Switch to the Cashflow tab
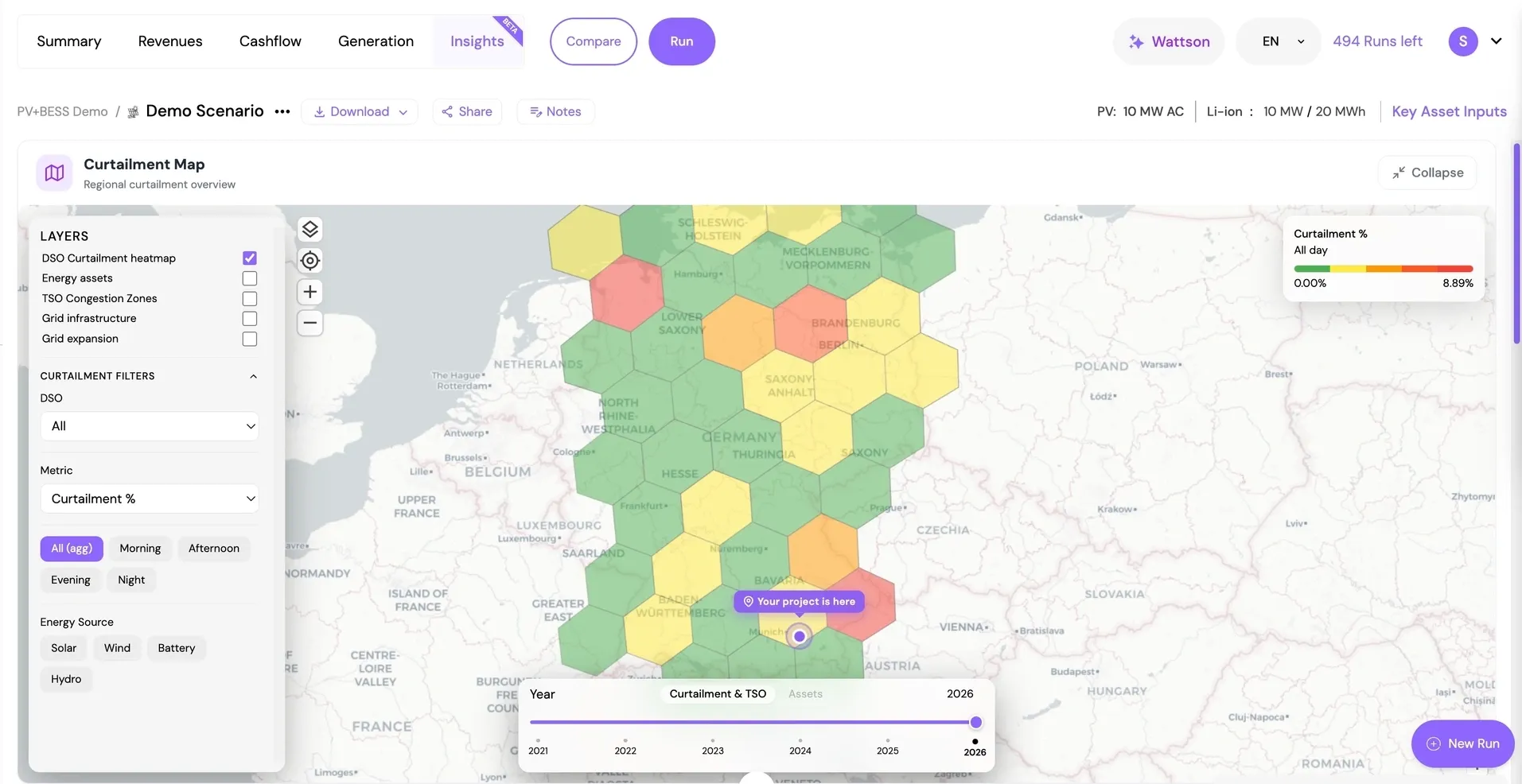This screenshot has width=1522, height=784. [270, 41]
